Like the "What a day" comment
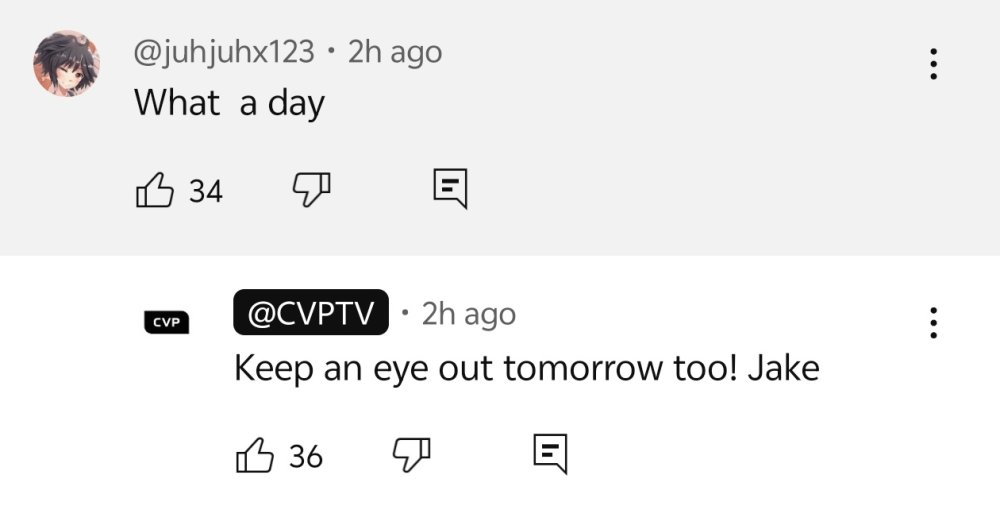 tap(155, 189)
